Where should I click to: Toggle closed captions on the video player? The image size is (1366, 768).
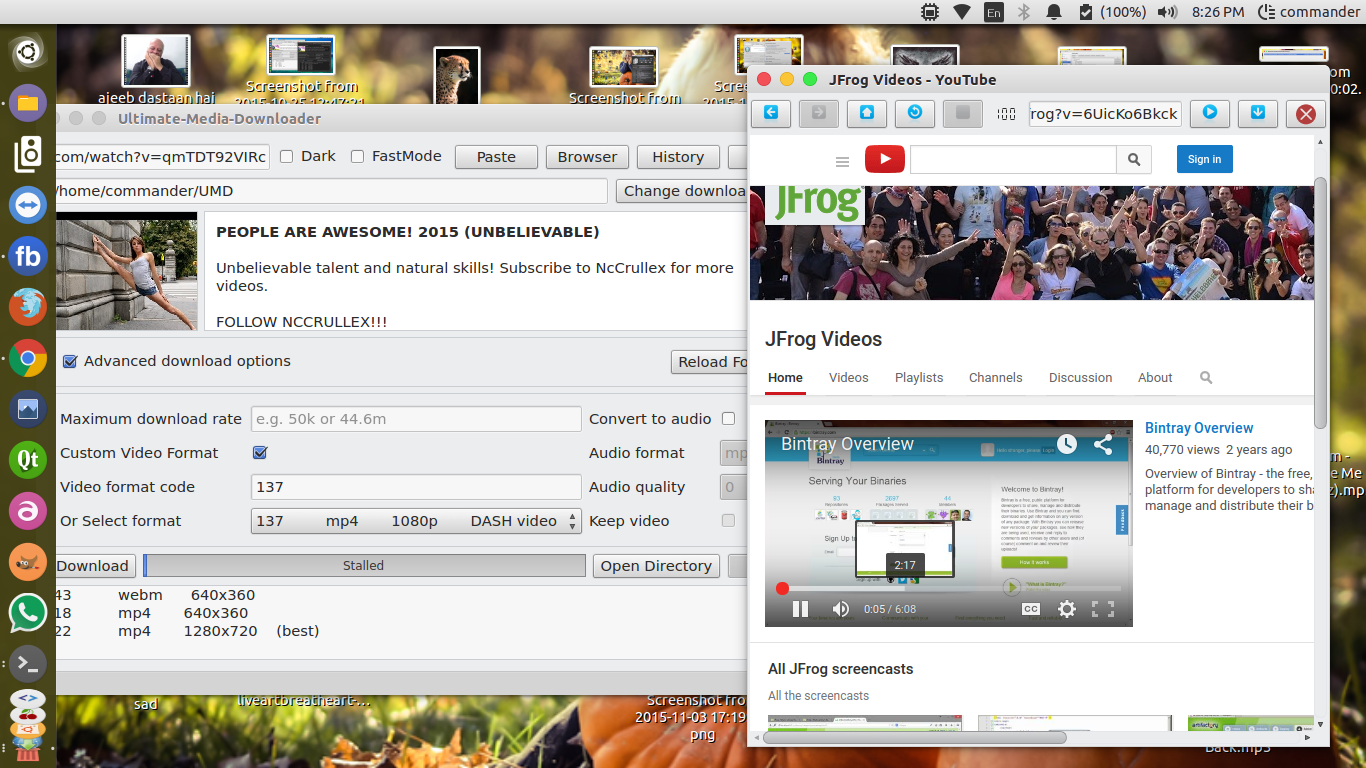pos(1031,609)
